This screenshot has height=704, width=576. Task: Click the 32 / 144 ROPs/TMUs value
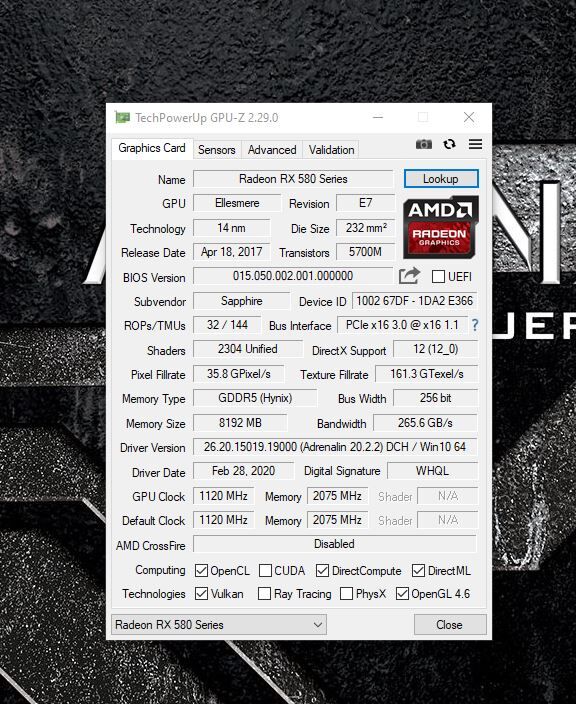point(227,325)
